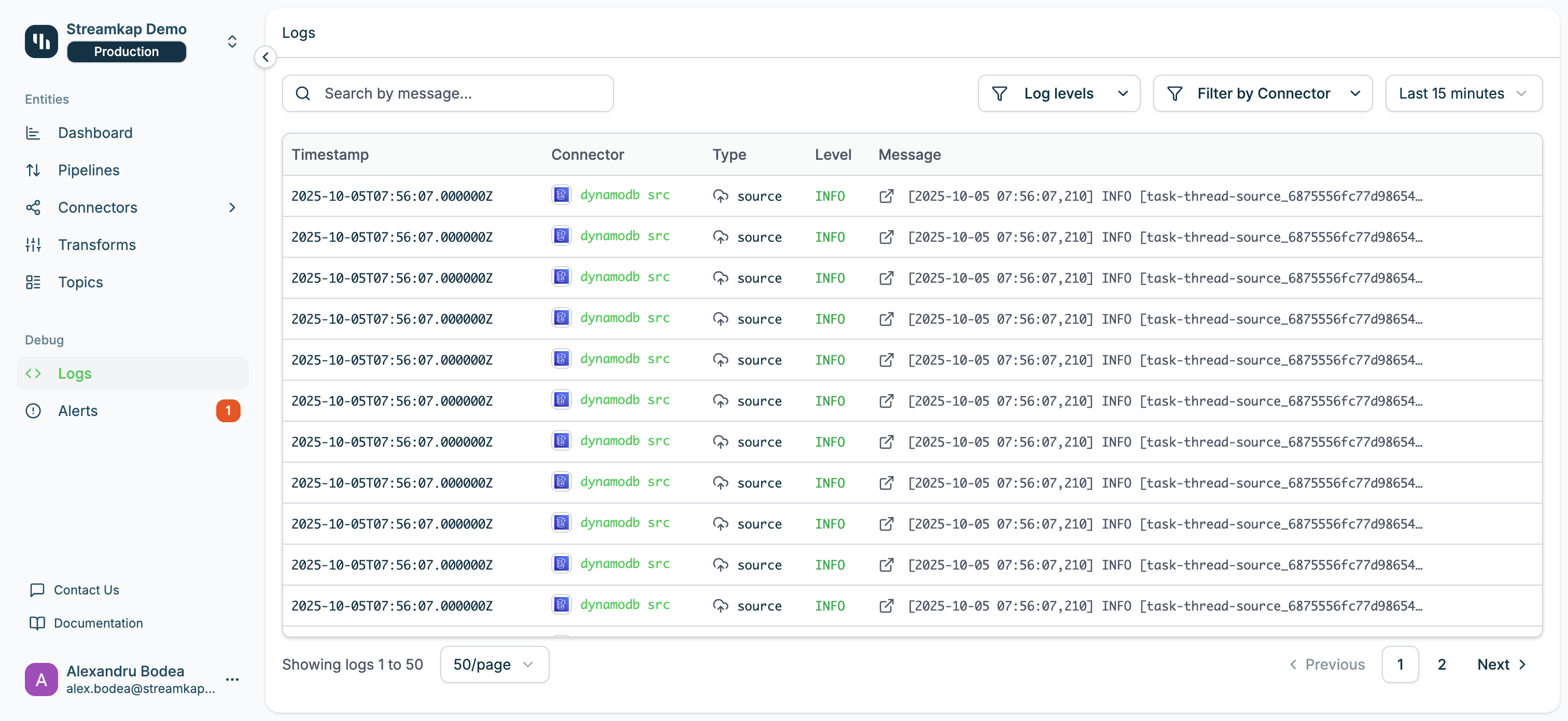Click the search magnifier icon
This screenshot has width=1568, height=721.
pyautogui.click(x=302, y=93)
